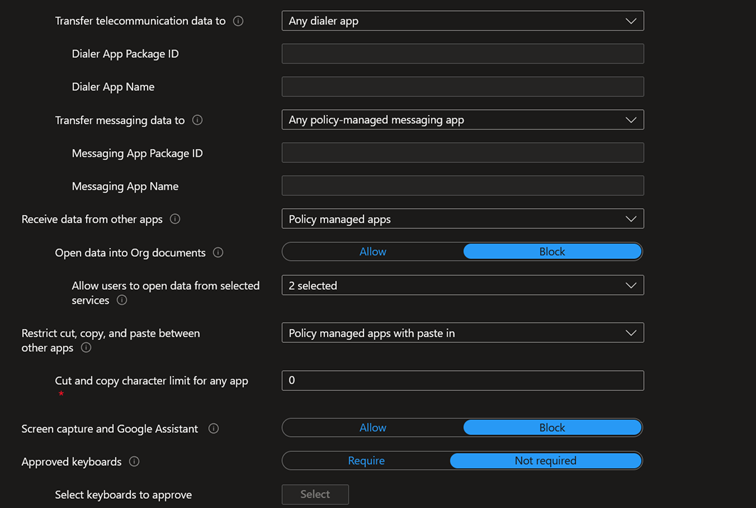
Task: Open info tooltip for Open data into Org documents
Action: [218, 253]
